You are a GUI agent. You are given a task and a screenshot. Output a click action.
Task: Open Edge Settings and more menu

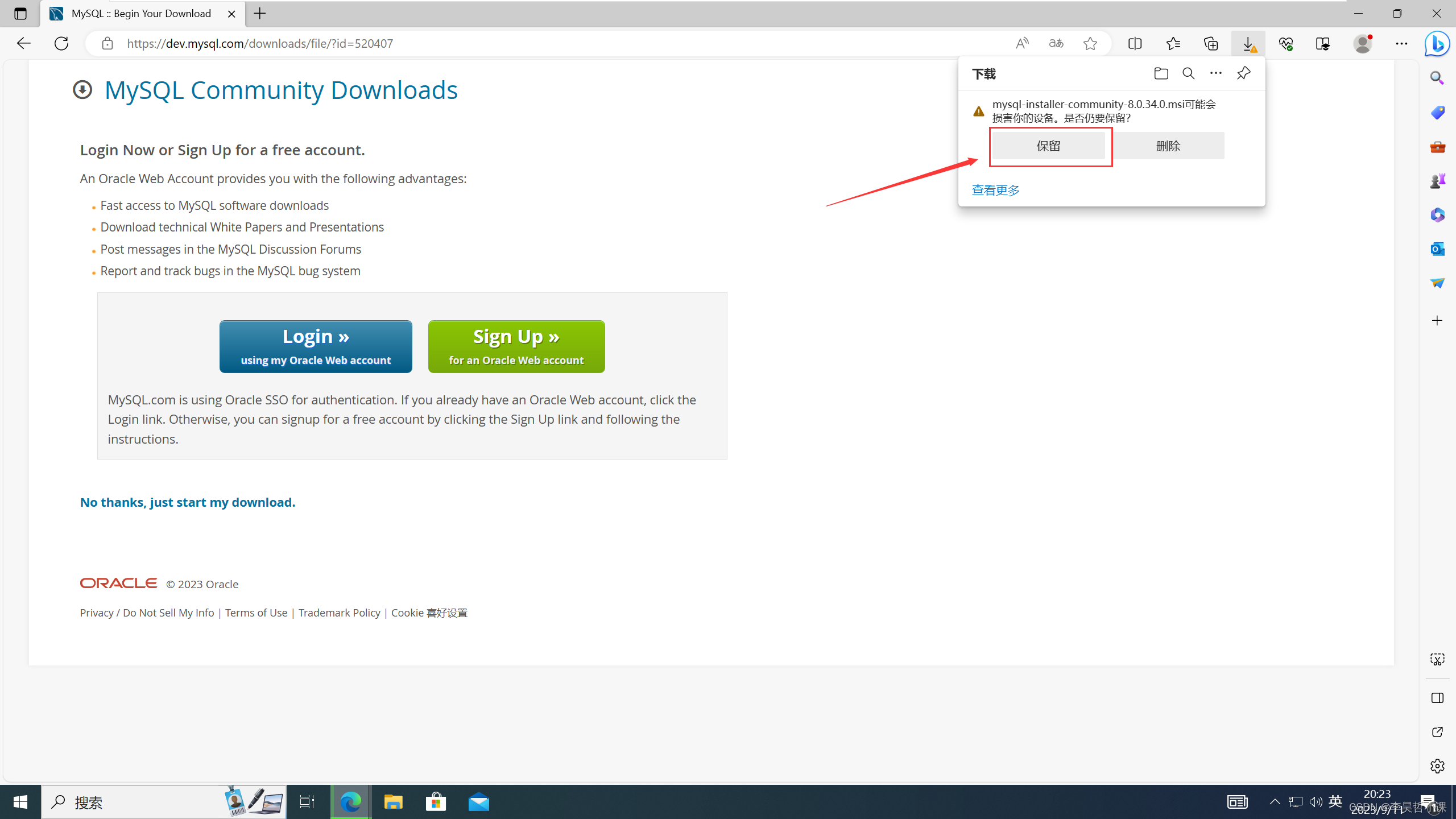tap(1401, 43)
